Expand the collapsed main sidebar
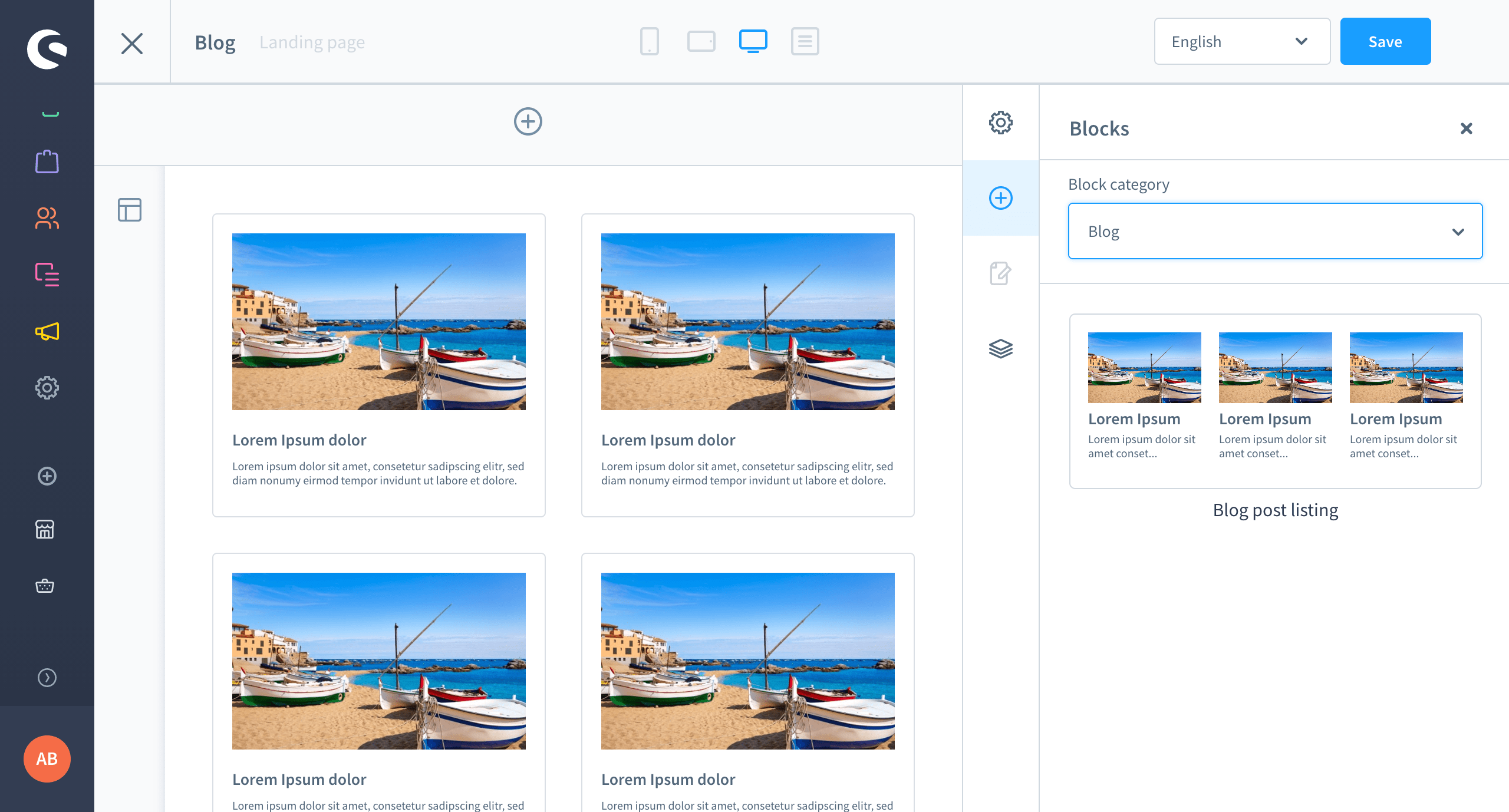This screenshot has height=812, width=1509. click(47, 678)
